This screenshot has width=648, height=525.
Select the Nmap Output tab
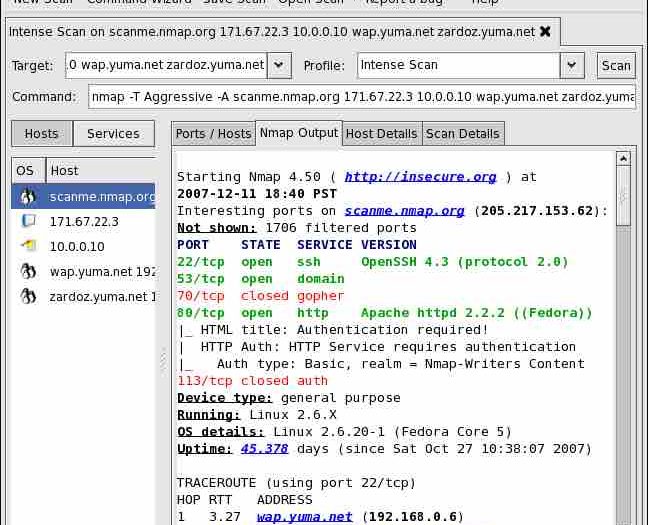(299, 133)
